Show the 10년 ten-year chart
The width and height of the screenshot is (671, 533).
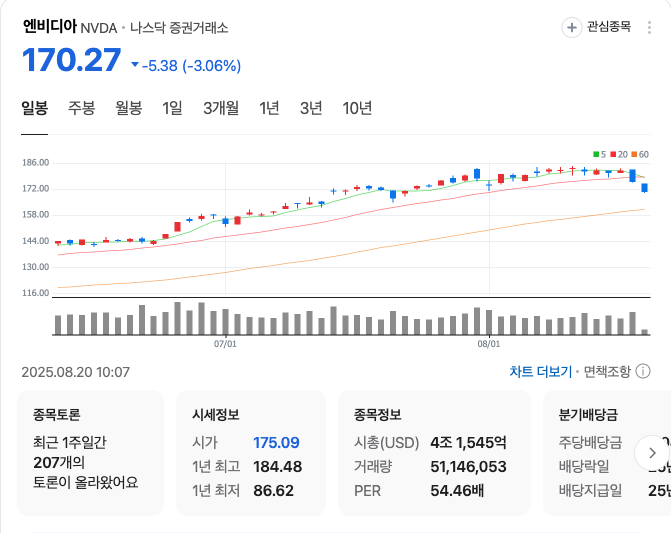coord(357,108)
